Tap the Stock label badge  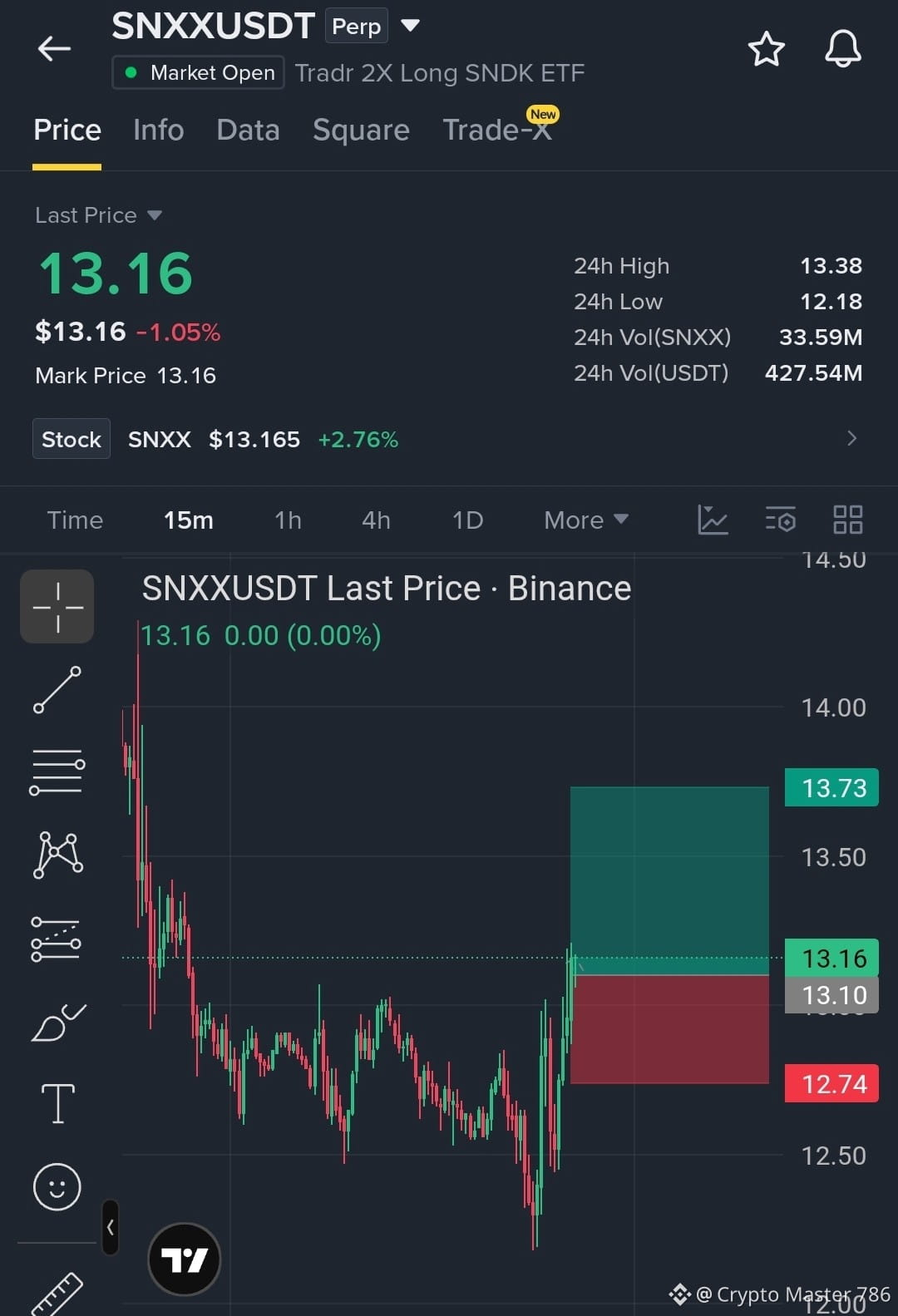point(72,439)
